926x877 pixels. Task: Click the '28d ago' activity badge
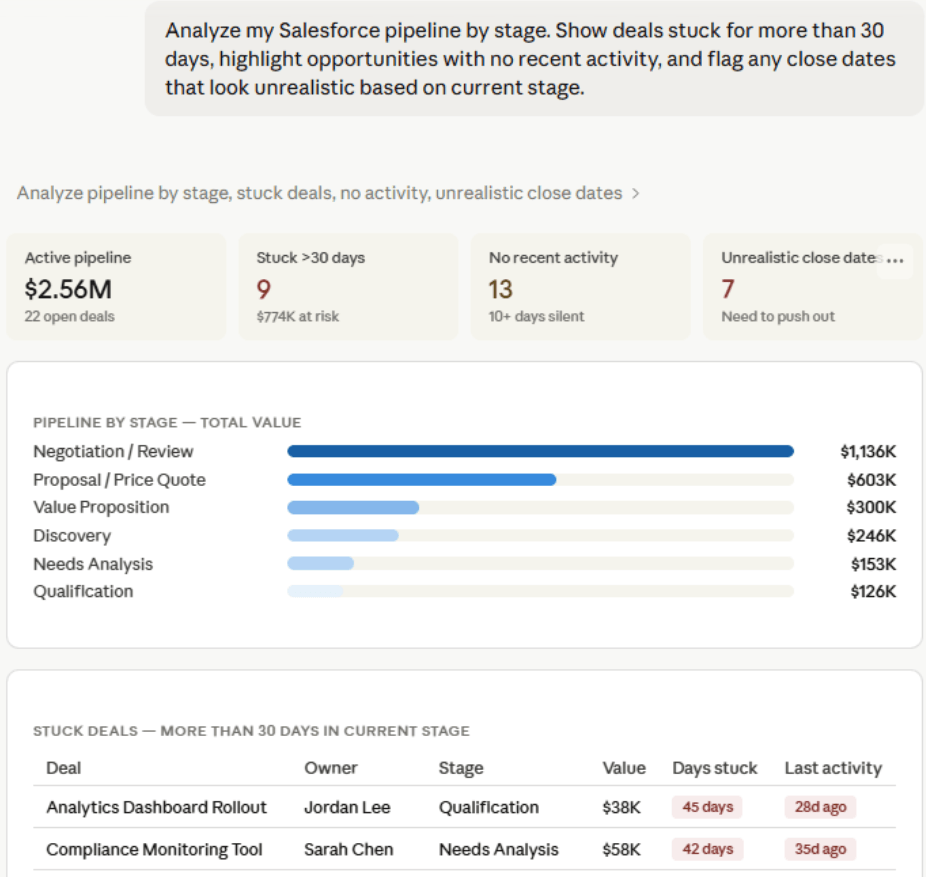point(820,807)
